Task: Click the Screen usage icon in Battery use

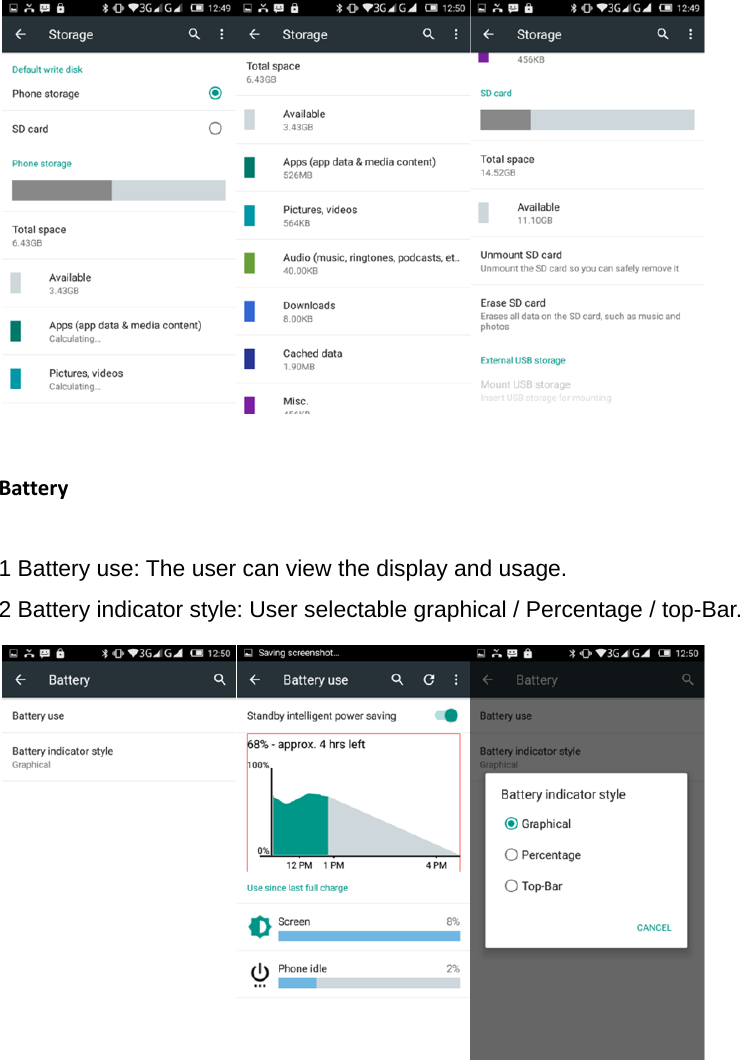Action: click(257, 927)
